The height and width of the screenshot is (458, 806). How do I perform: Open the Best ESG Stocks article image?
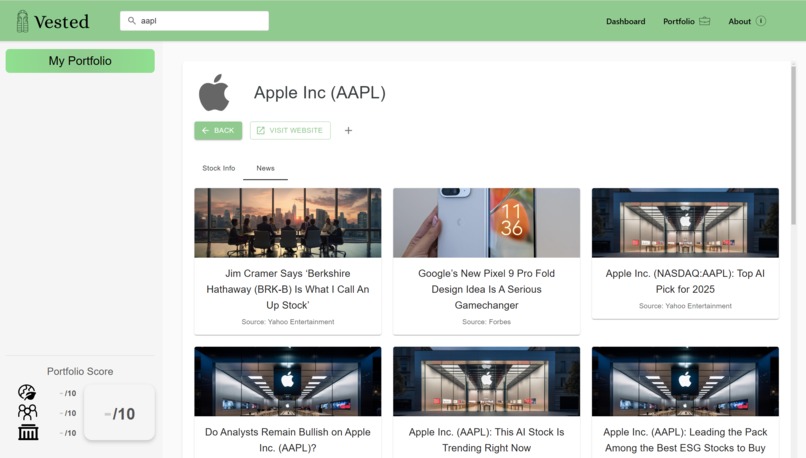coord(685,381)
